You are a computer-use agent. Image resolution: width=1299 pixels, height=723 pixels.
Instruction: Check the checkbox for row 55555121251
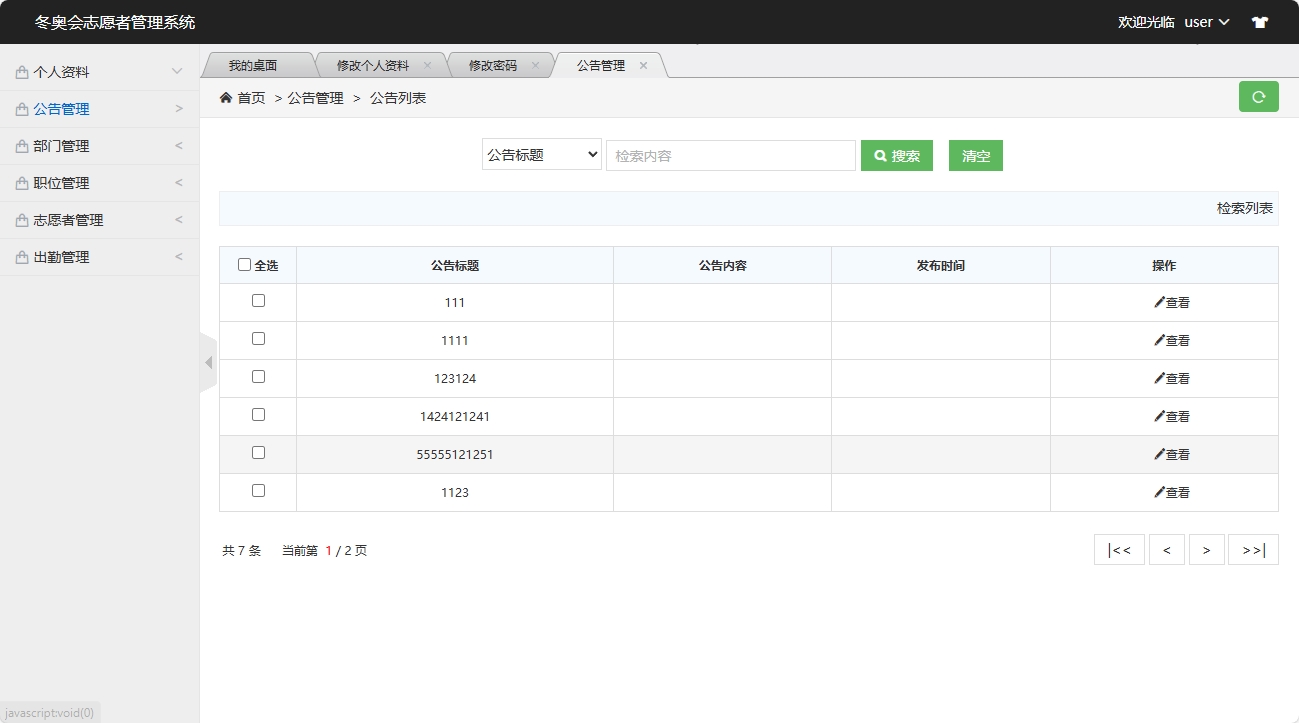tap(258, 452)
